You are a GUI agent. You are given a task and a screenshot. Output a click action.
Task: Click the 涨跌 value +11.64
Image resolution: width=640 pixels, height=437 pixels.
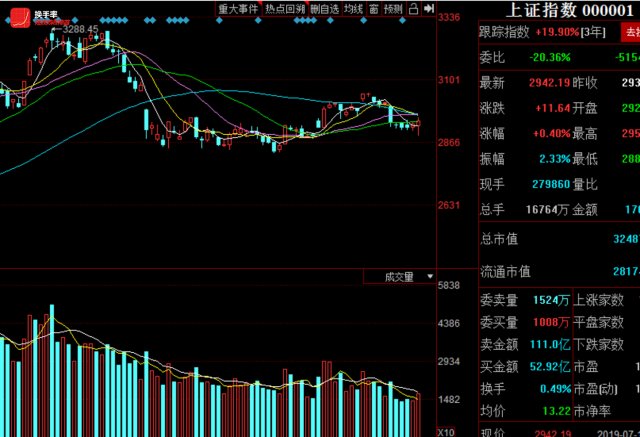point(553,108)
